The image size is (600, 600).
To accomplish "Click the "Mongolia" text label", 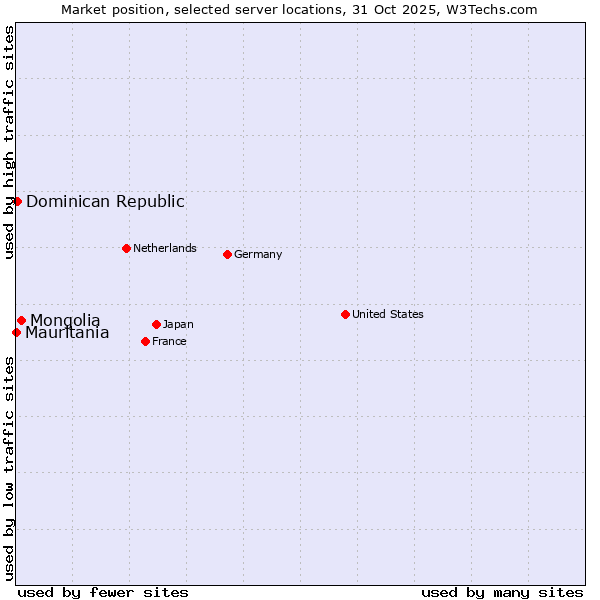I will (65, 320).
